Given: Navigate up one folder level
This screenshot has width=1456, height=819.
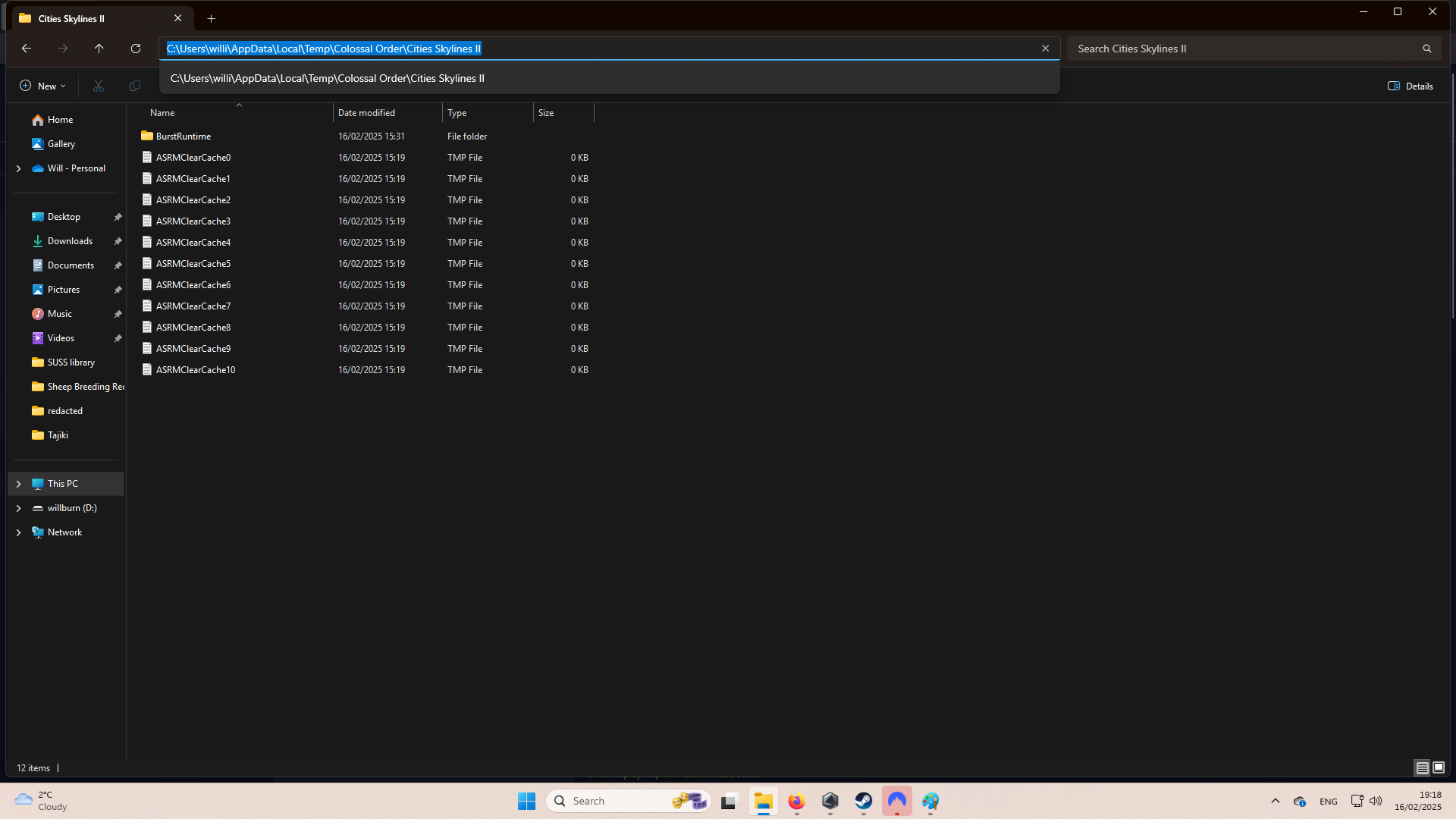Looking at the screenshot, I should coord(99,49).
